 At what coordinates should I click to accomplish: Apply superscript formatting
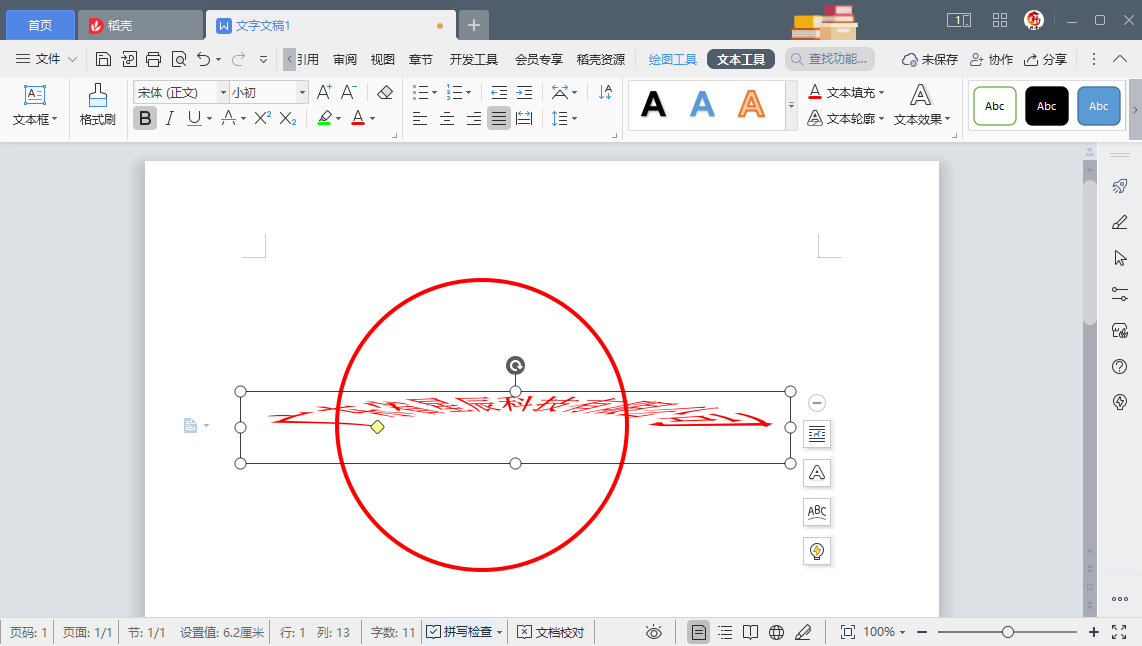[x=262, y=119]
